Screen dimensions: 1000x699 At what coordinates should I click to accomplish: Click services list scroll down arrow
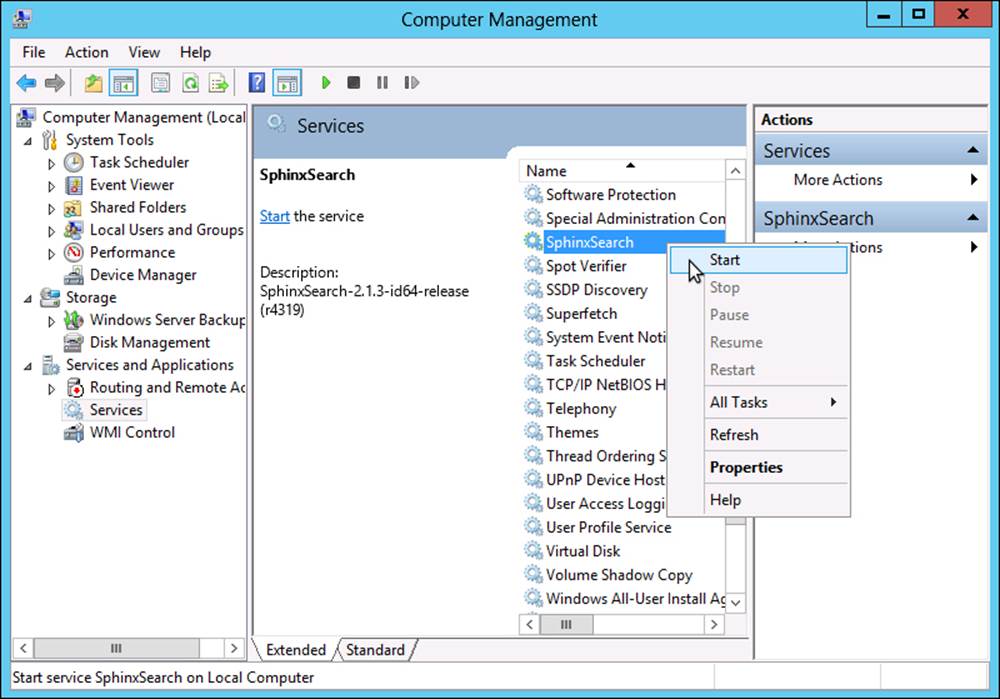(735, 603)
